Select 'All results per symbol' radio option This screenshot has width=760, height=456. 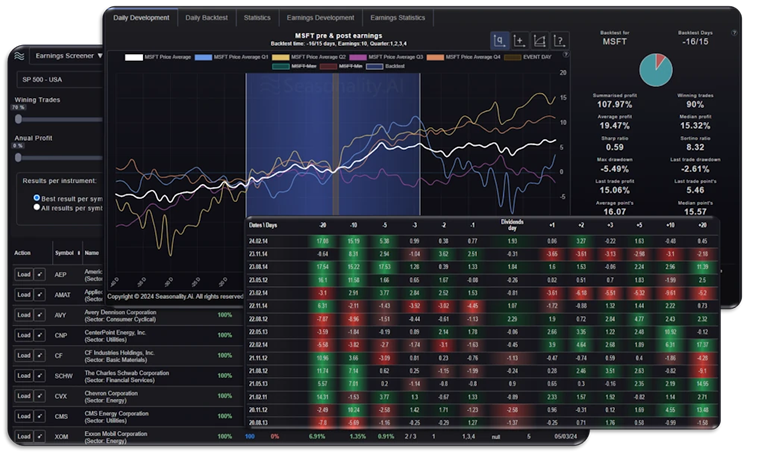tap(37, 209)
